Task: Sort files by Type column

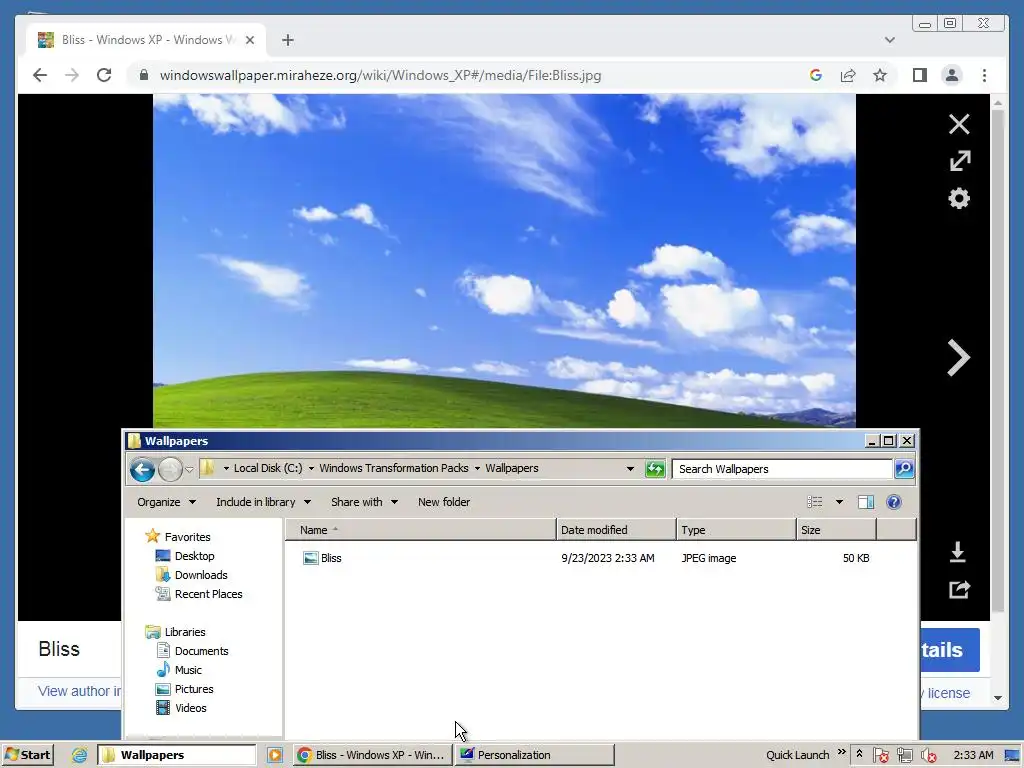Action: coord(736,530)
